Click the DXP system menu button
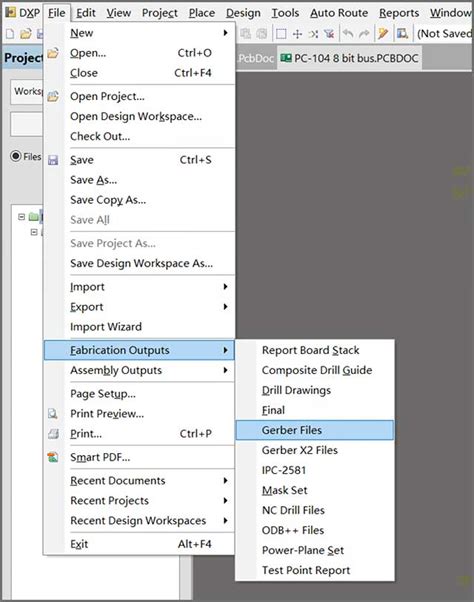This screenshot has width=474, height=602. click(22, 13)
